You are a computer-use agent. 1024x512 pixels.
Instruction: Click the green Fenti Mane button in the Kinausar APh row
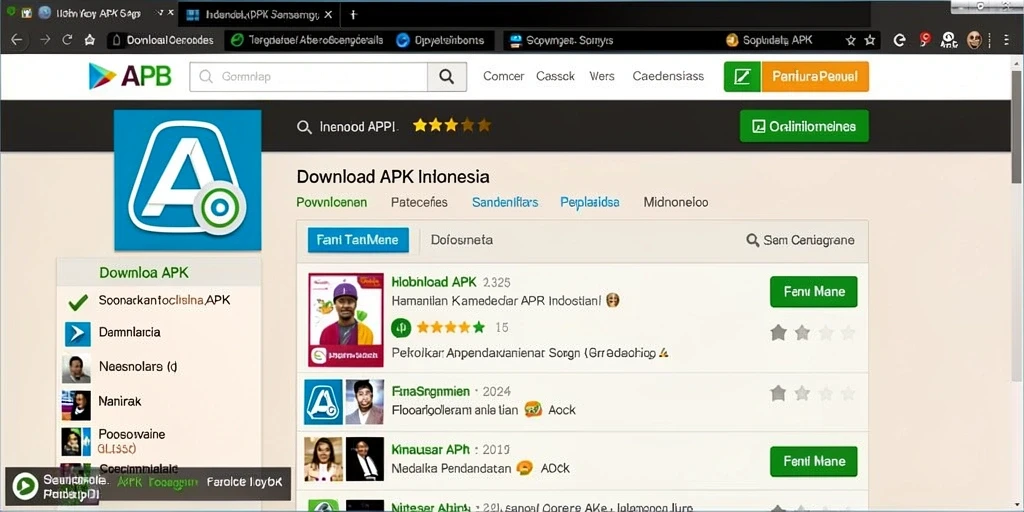tap(814, 461)
